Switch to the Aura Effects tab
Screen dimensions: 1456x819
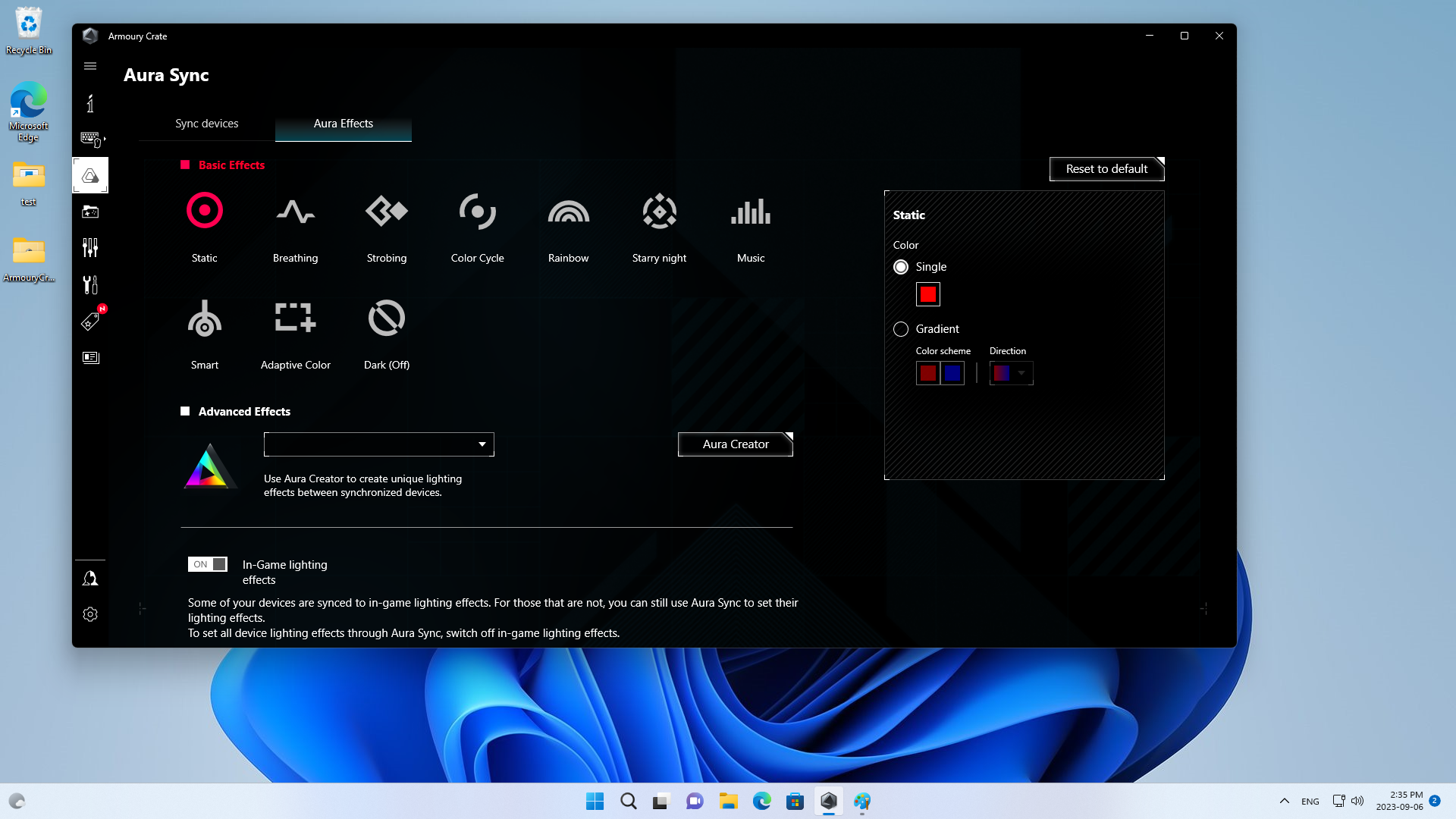pyautogui.click(x=344, y=124)
